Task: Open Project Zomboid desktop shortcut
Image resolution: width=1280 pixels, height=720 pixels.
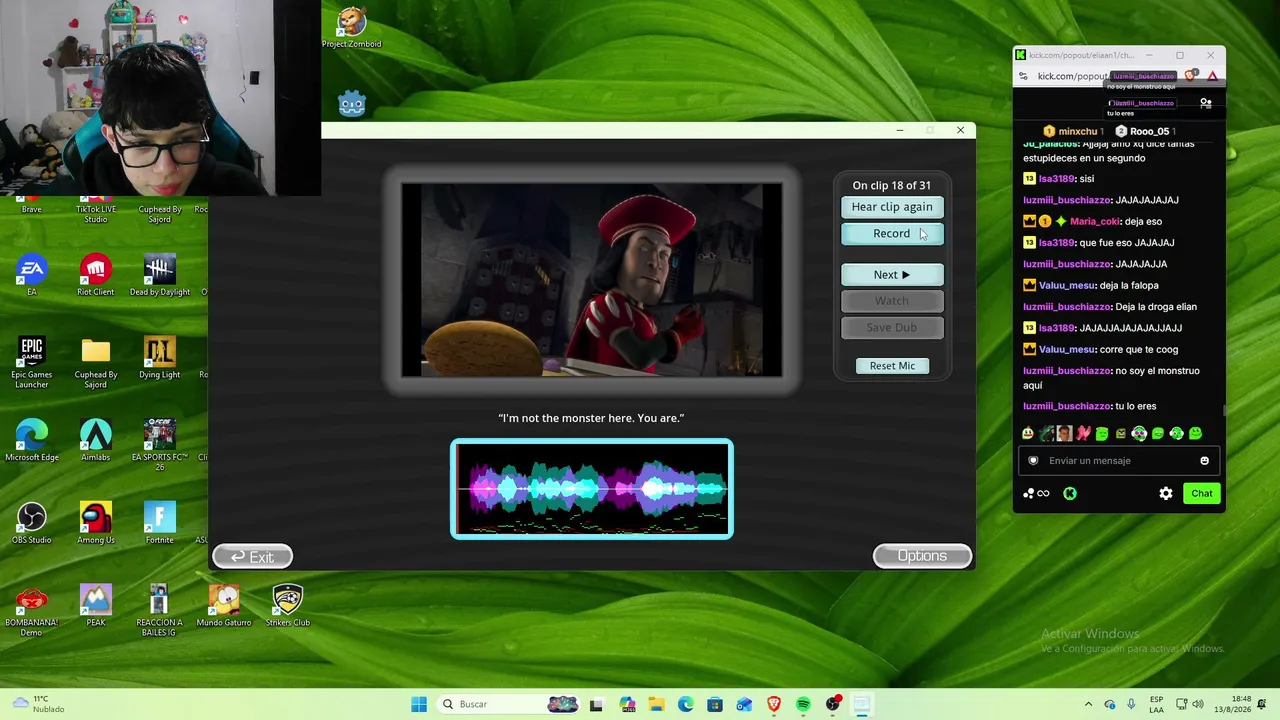Action: point(351,28)
